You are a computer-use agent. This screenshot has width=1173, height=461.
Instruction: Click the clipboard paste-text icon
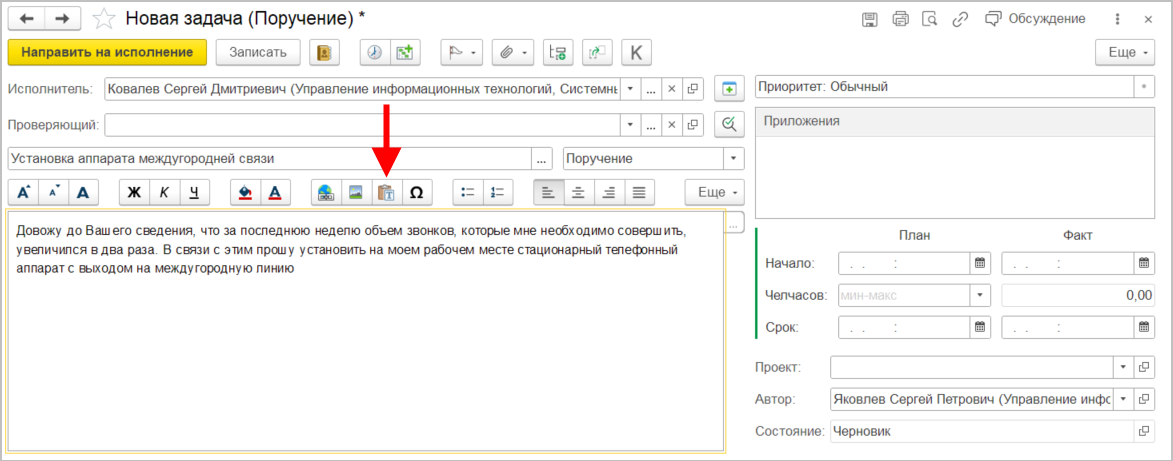tap(387, 192)
